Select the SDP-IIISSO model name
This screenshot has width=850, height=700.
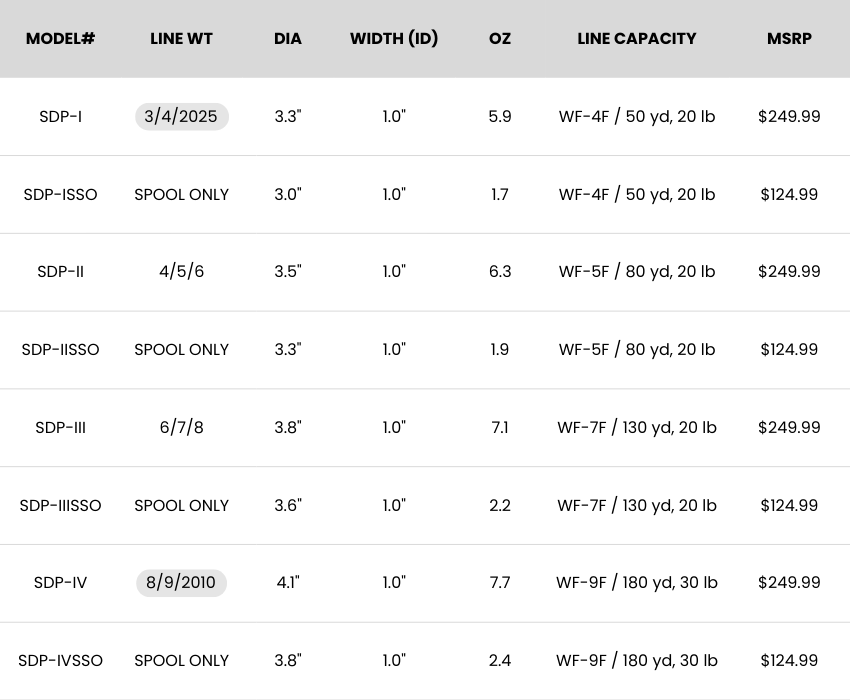(60, 506)
